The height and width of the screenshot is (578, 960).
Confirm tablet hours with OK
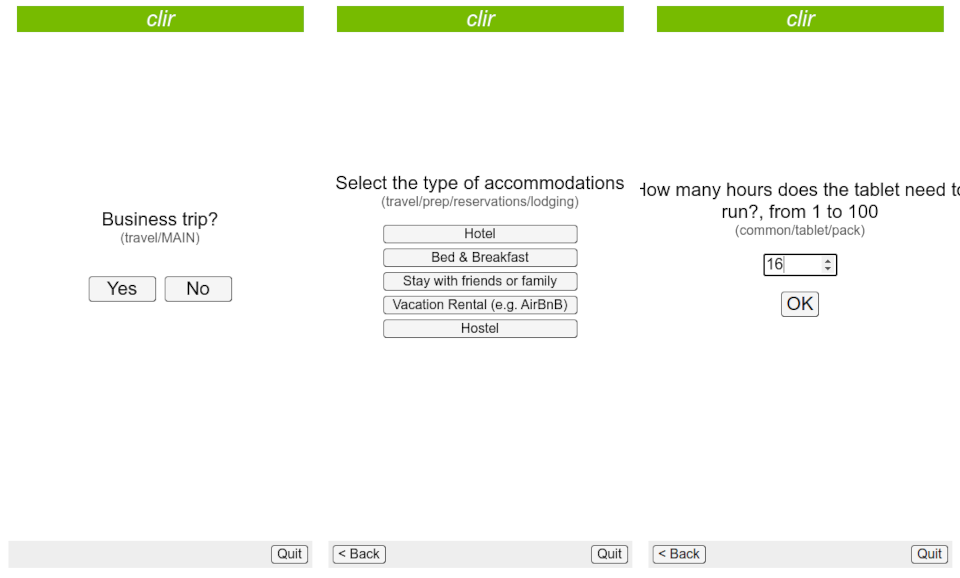tap(800, 304)
